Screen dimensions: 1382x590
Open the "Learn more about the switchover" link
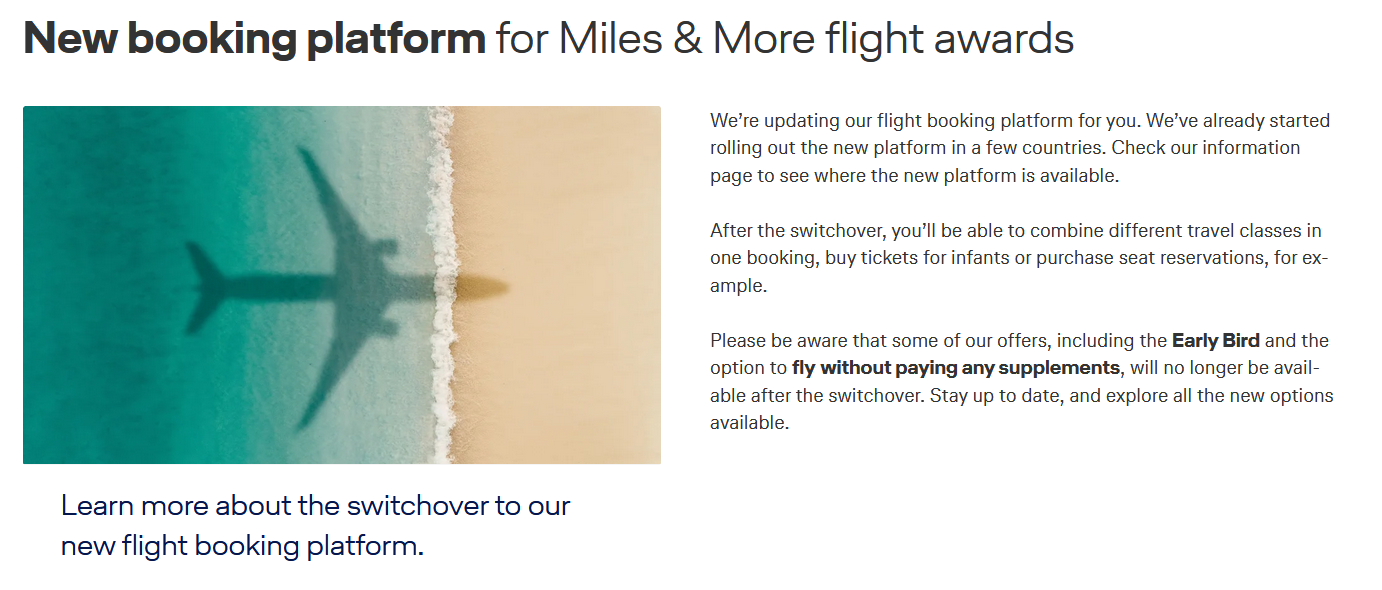[315, 505]
